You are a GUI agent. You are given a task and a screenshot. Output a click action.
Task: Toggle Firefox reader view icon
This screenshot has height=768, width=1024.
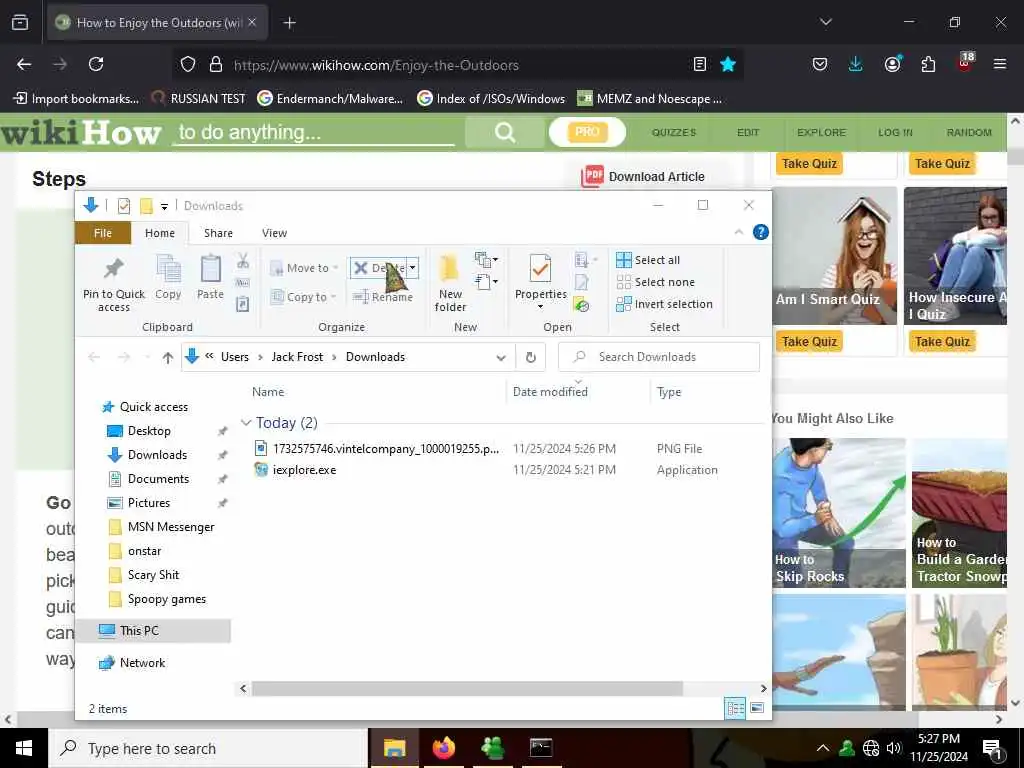point(700,64)
